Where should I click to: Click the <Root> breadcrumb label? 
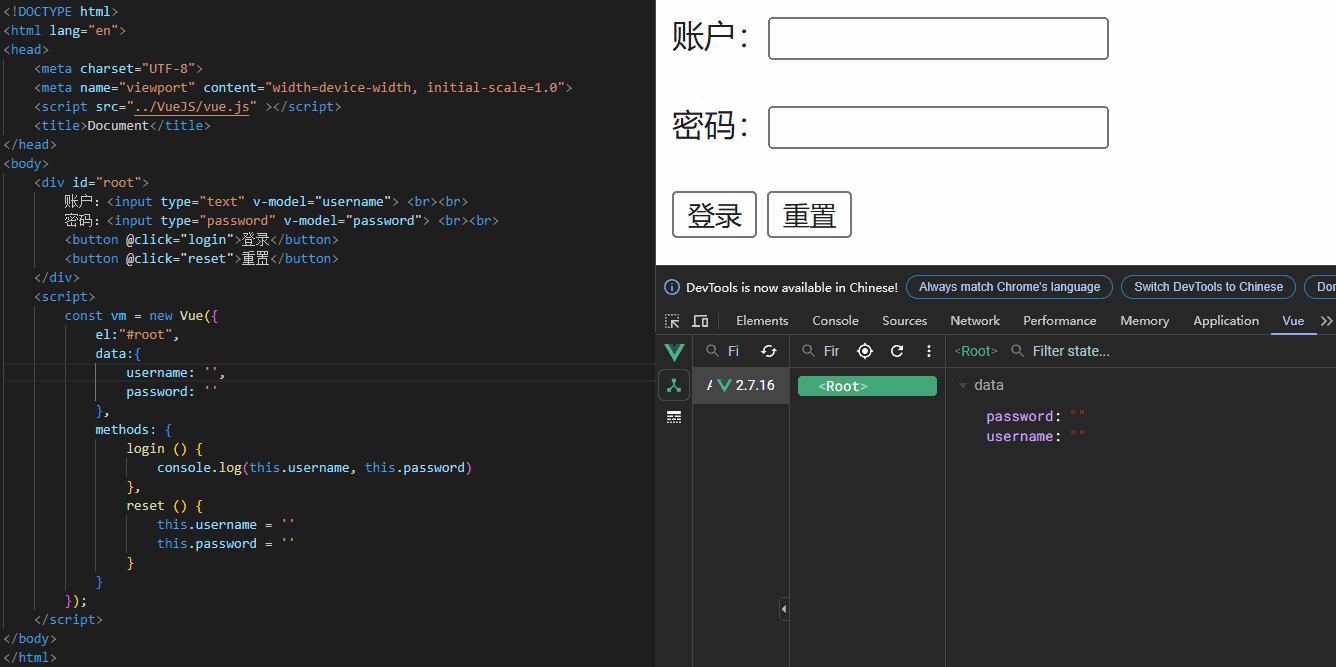click(976, 351)
